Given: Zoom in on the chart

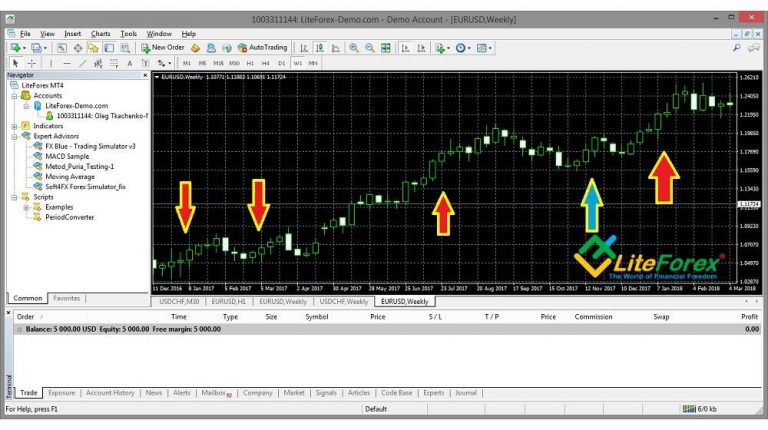Looking at the screenshot, I should tap(354, 47).
